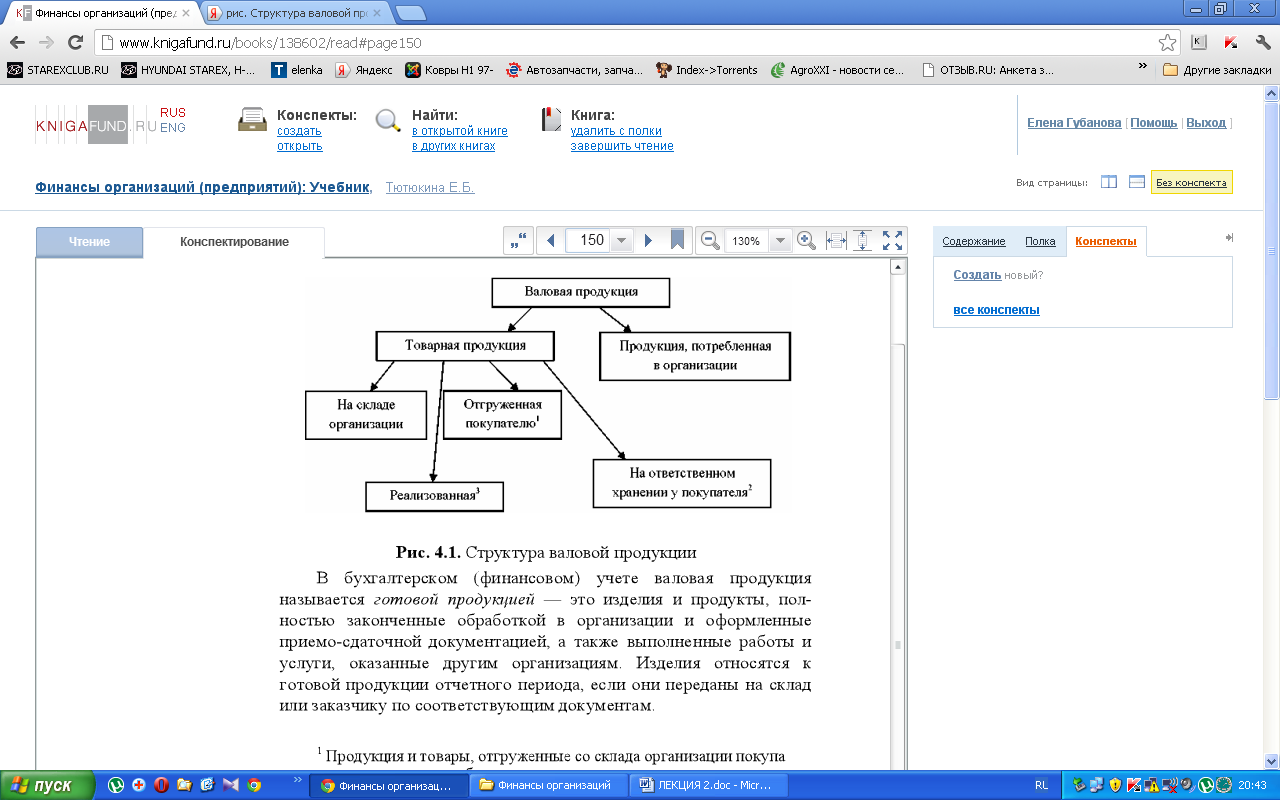
Task: Select the stacked page view icon
Action: (x=1137, y=182)
